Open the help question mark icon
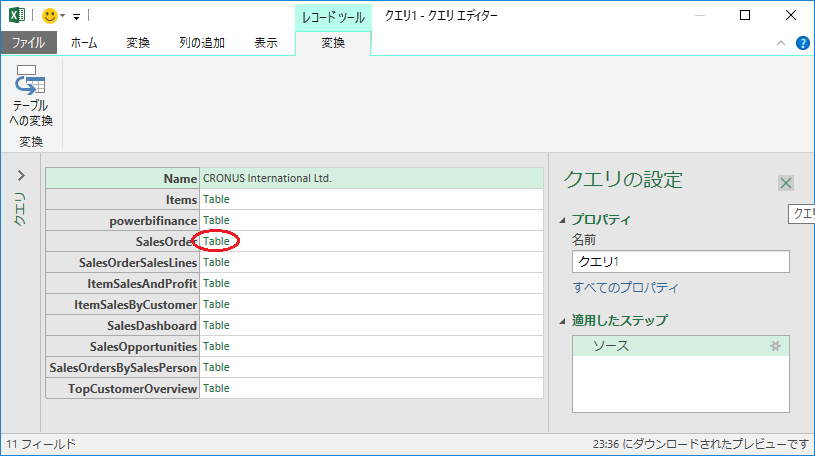 click(802, 43)
